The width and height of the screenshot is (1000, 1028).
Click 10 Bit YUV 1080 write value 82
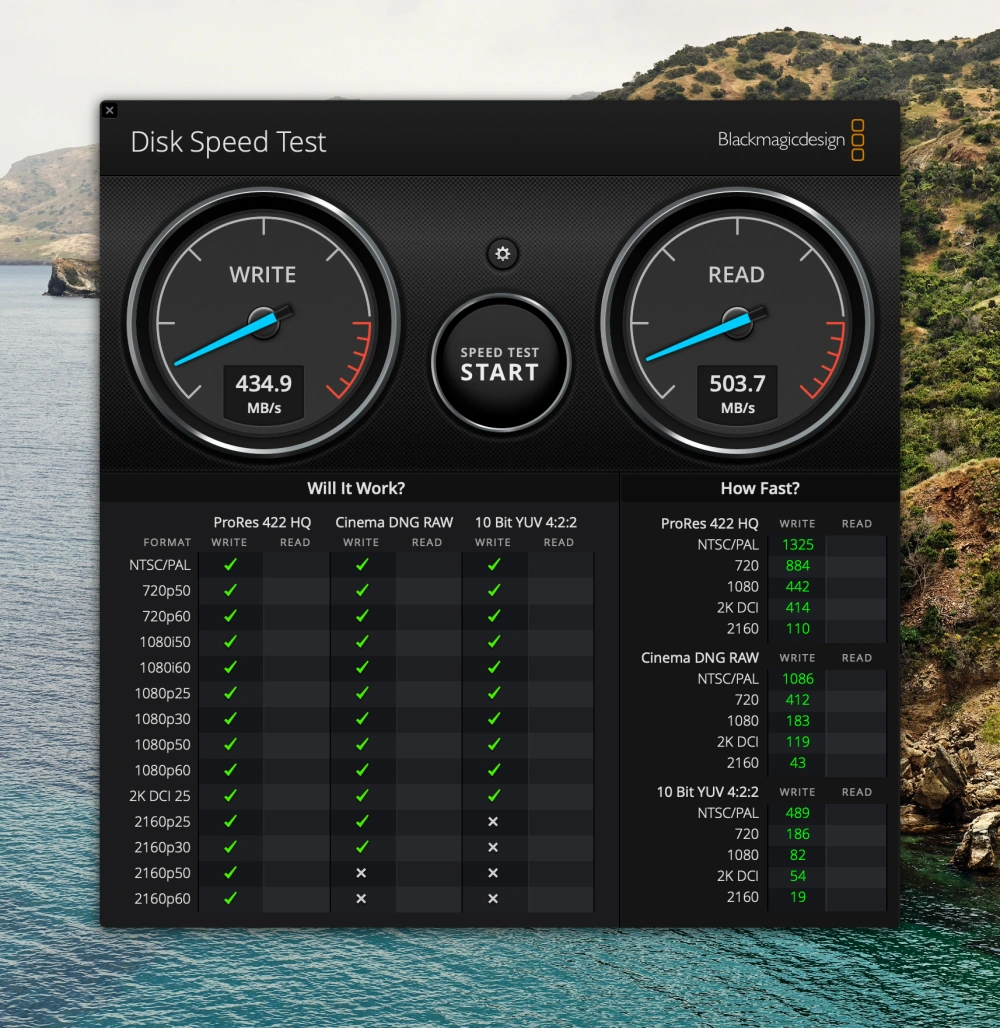point(797,855)
